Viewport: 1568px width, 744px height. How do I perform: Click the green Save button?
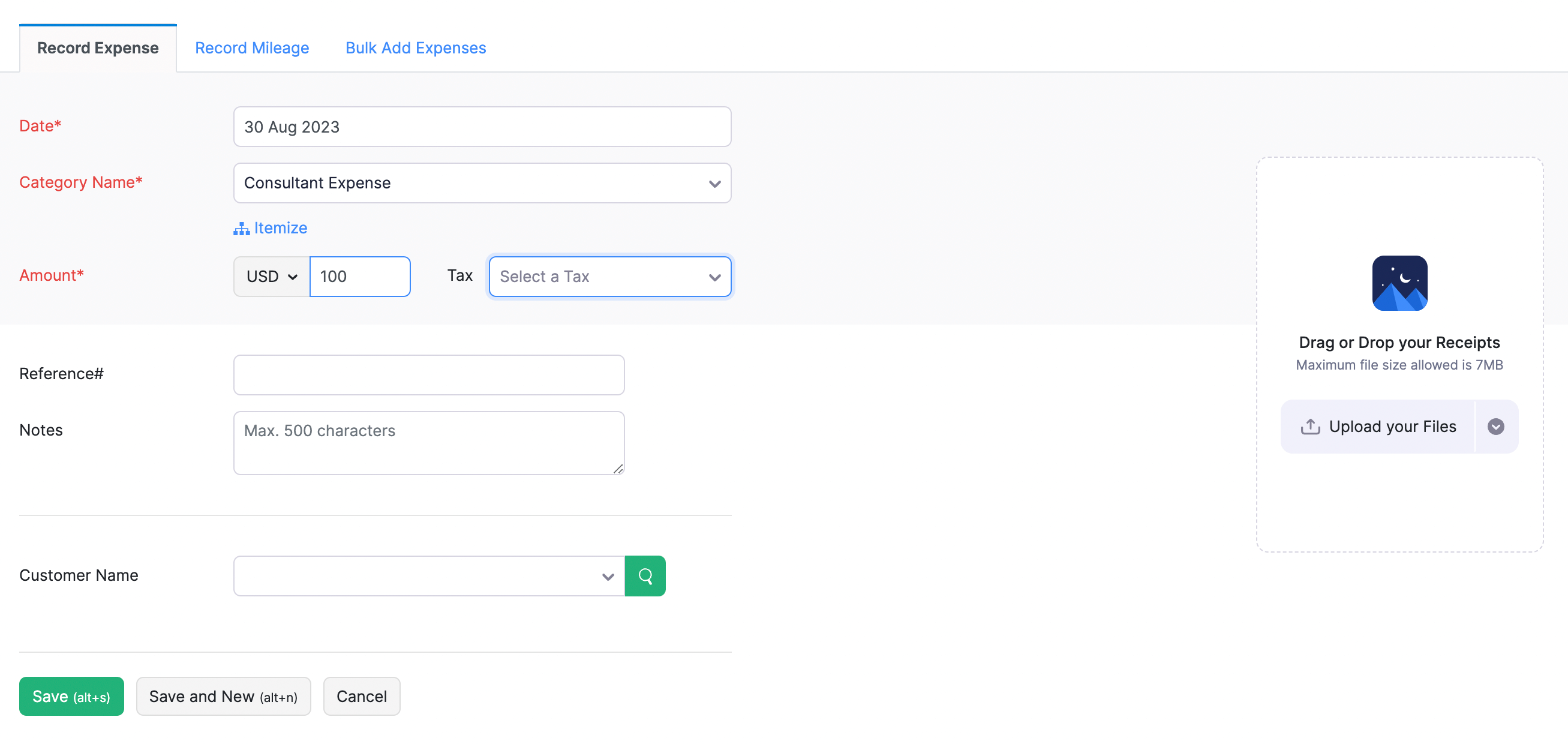pos(71,696)
